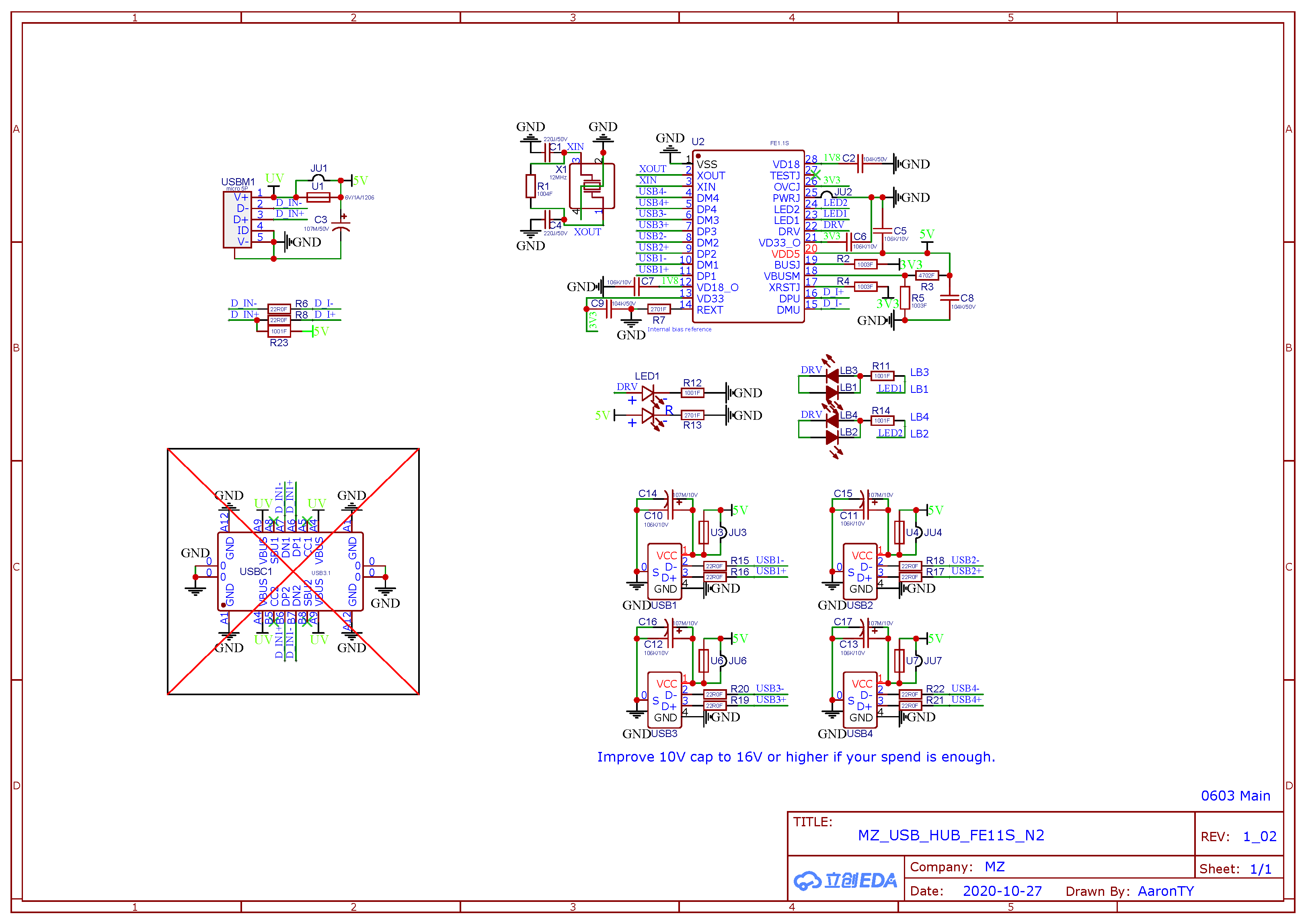This screenshot has height=924, width=1306.
Task: Click the date 2020-10-27 field
Action: [1002, 891]
